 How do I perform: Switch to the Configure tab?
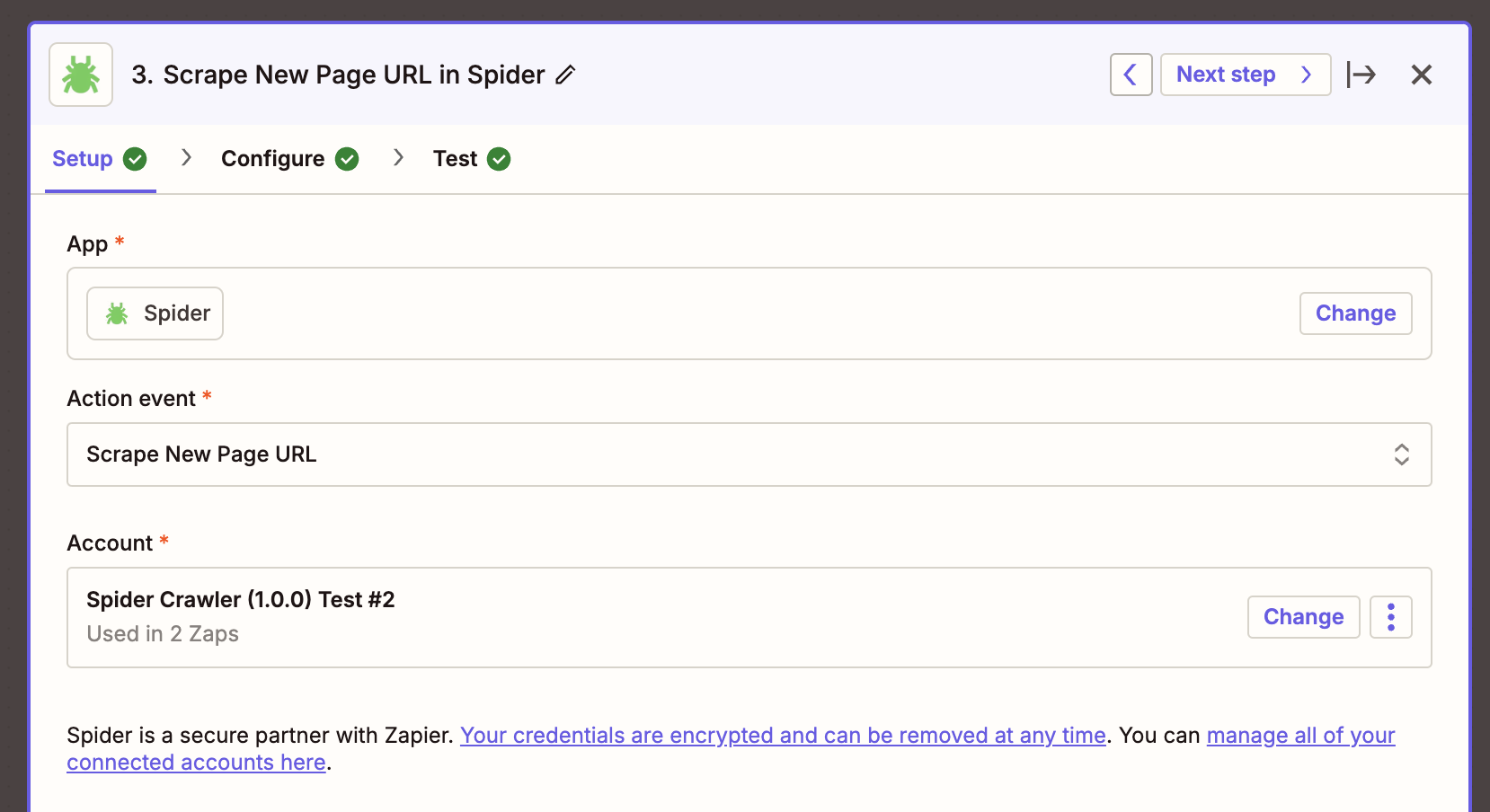[272, 159]
